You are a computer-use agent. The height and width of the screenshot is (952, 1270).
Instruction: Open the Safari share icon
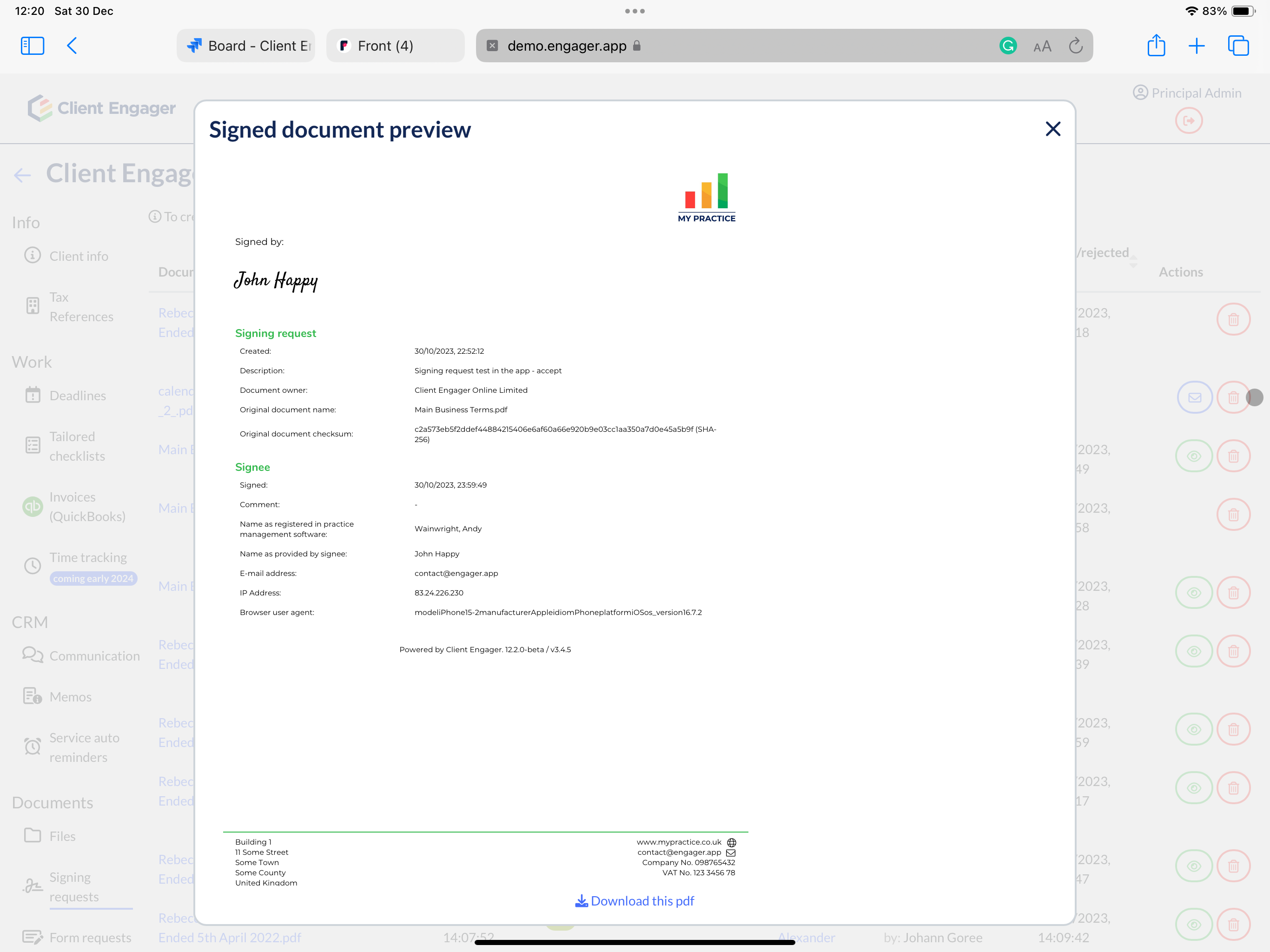[x=1156, y=46]
